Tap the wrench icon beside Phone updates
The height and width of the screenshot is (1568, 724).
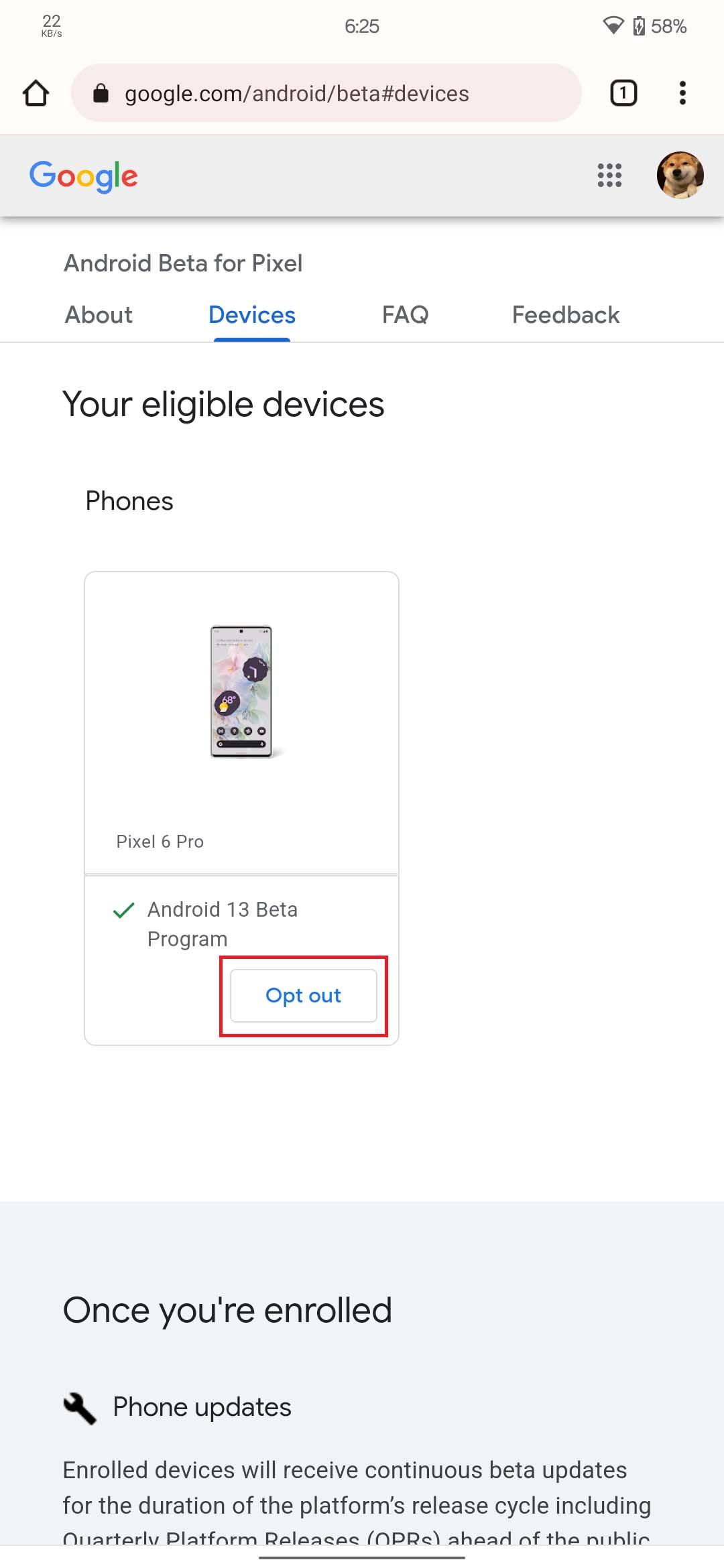click(x=80, y=1408)
